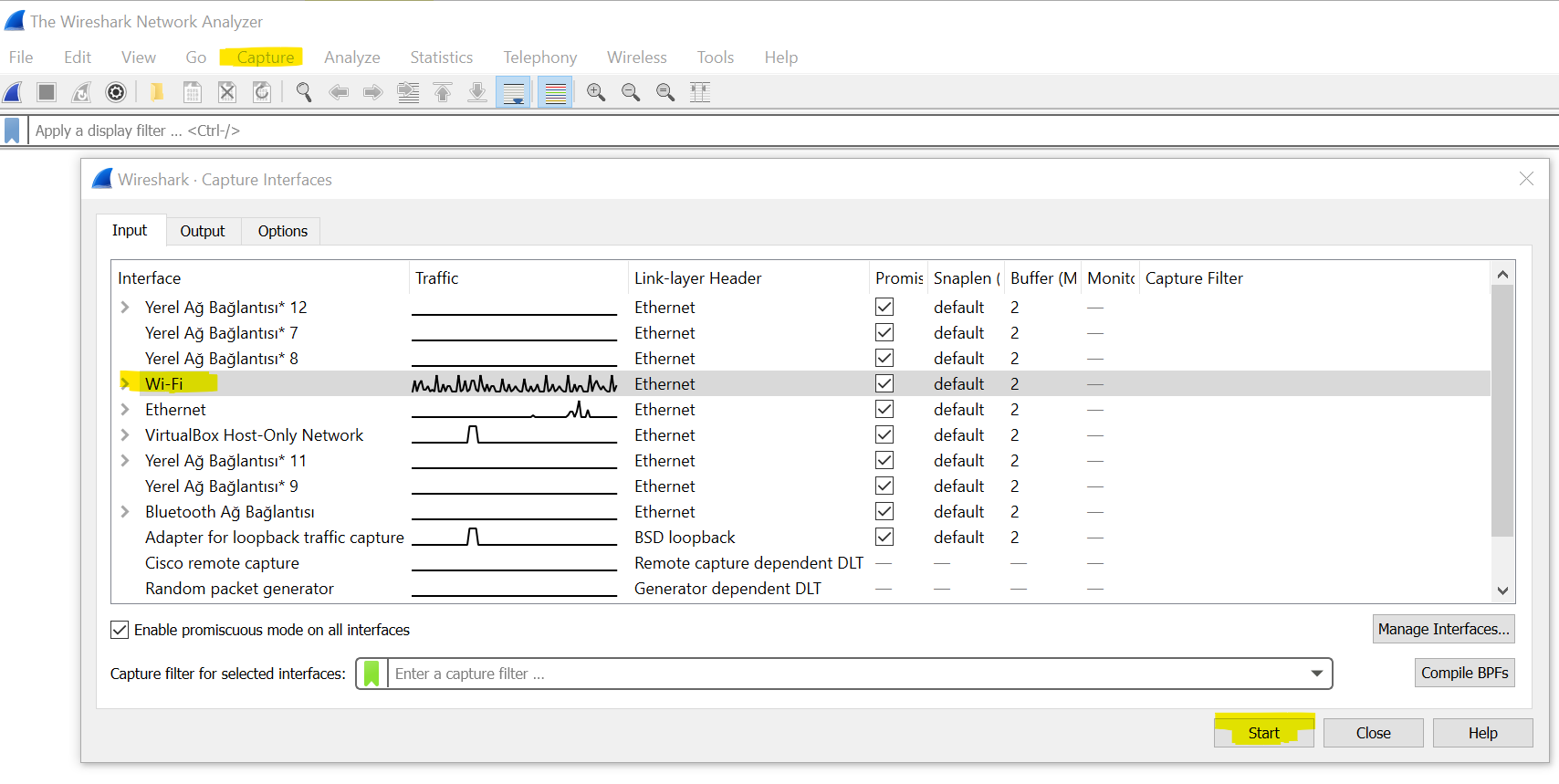Reset text to normal size icon

pos(665,92)
